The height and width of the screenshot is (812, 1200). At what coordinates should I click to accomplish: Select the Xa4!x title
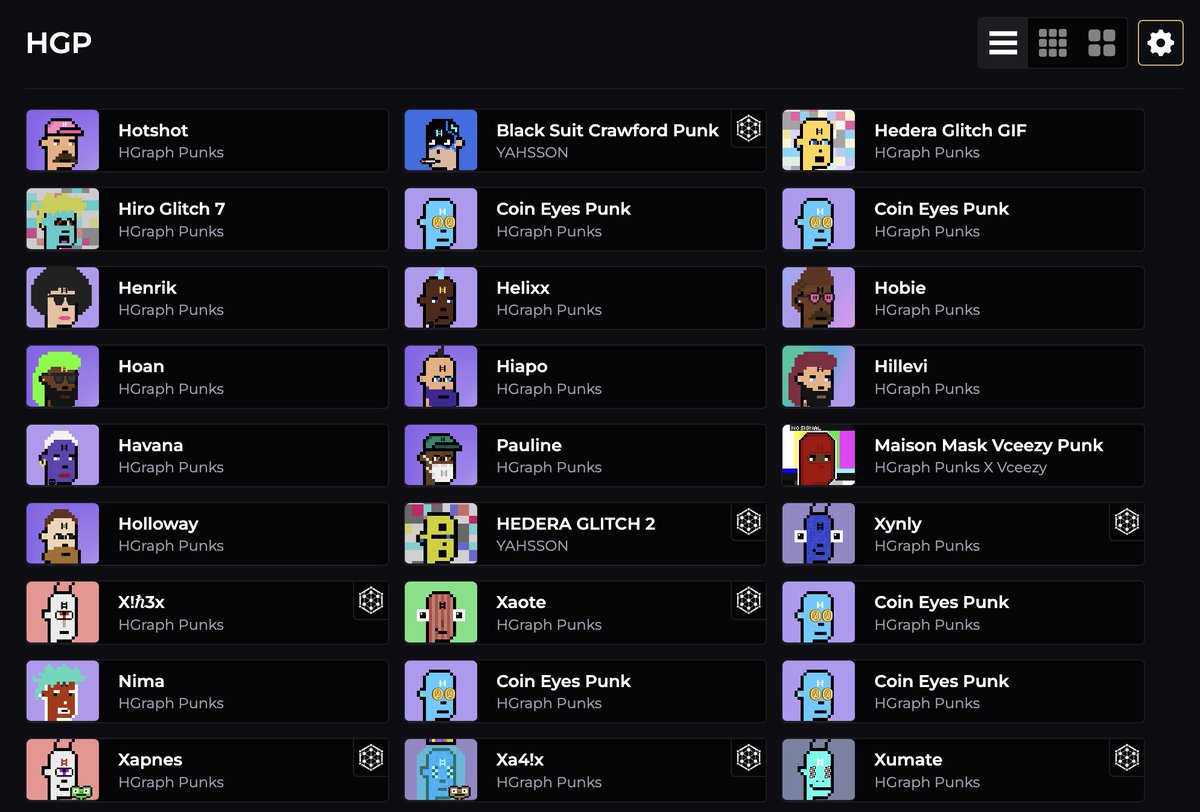pyautogui.click(x=522, y=760)
